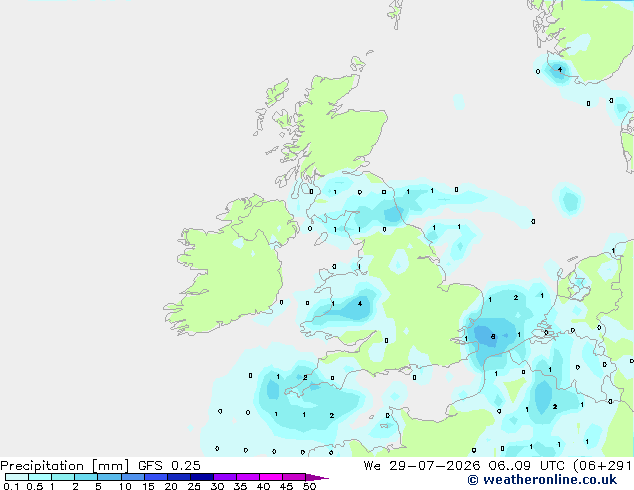This screenshot has height=490, width=634.
Task: Open the weatheronline.co.uk copyright link
Action: click(x=542, y=480)
